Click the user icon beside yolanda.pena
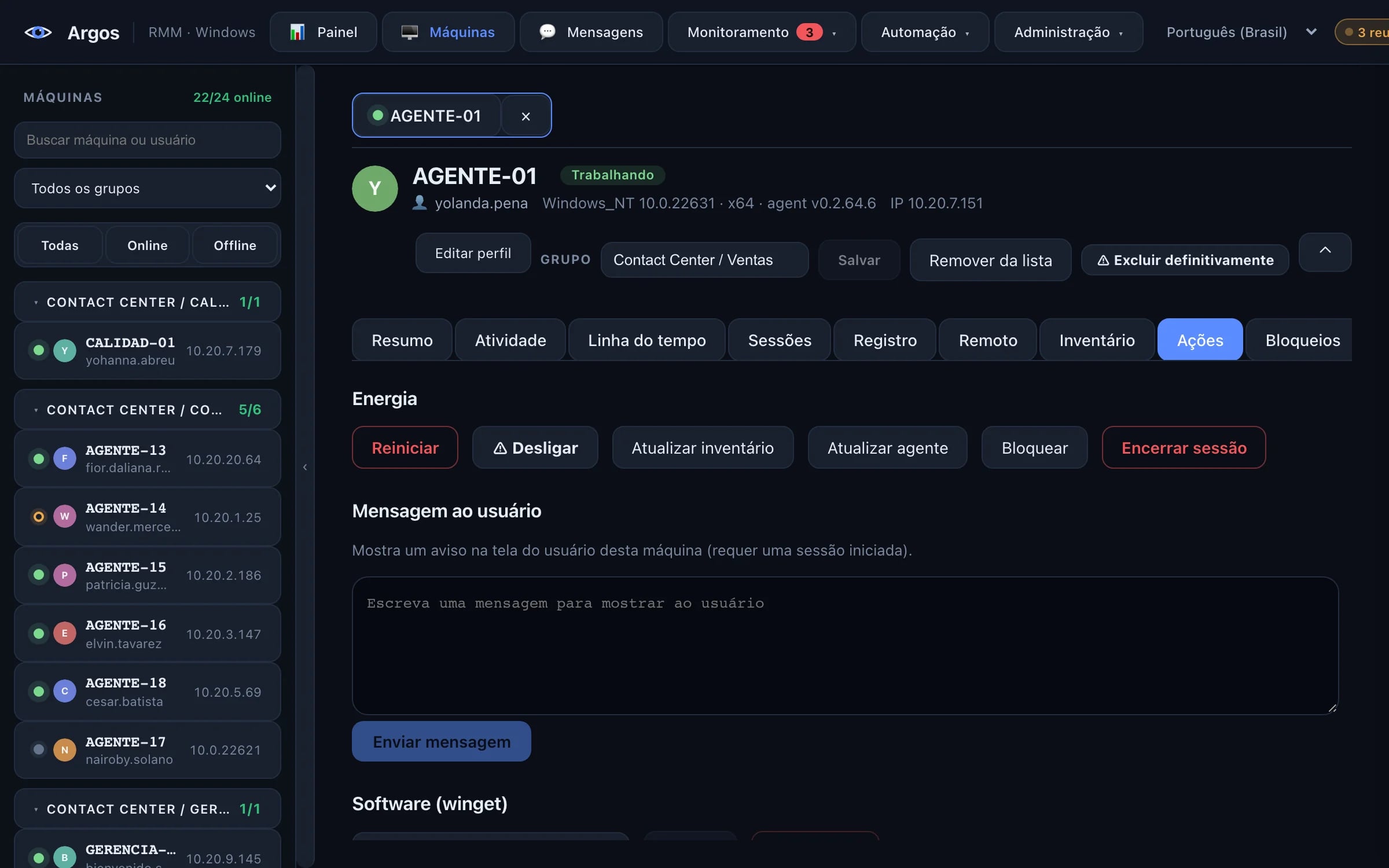The height and width of the screenshot is (868, 1389). [420, 203]
